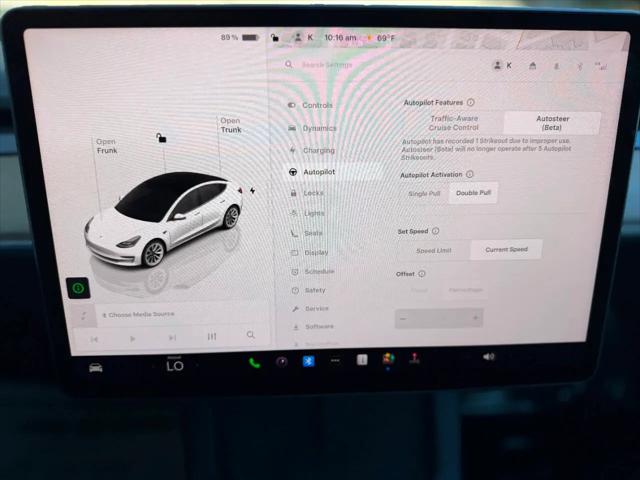
Task: Set speed to Current Speed
Action: (506, 249)
